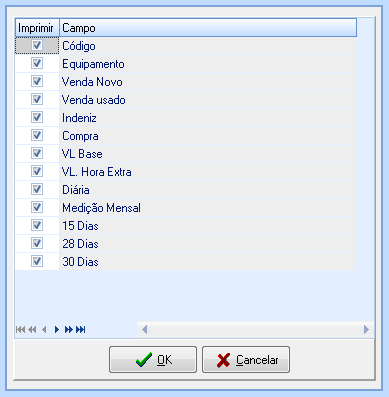This screenshot has height=397, width=389.
Task: Go to first record navigator arrow
Action: pos(20,330)
